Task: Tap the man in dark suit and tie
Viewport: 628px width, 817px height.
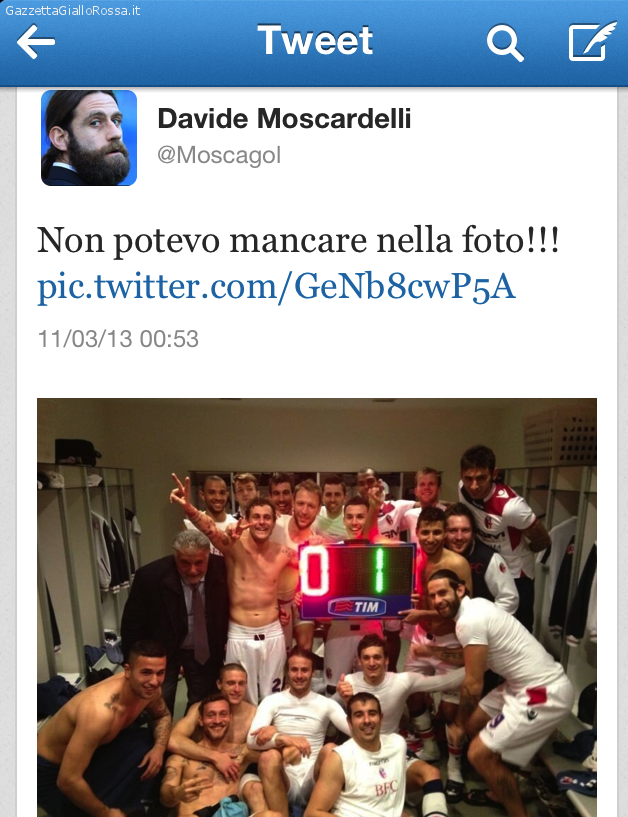Action: pyautogui.click(x=177, y=604)
